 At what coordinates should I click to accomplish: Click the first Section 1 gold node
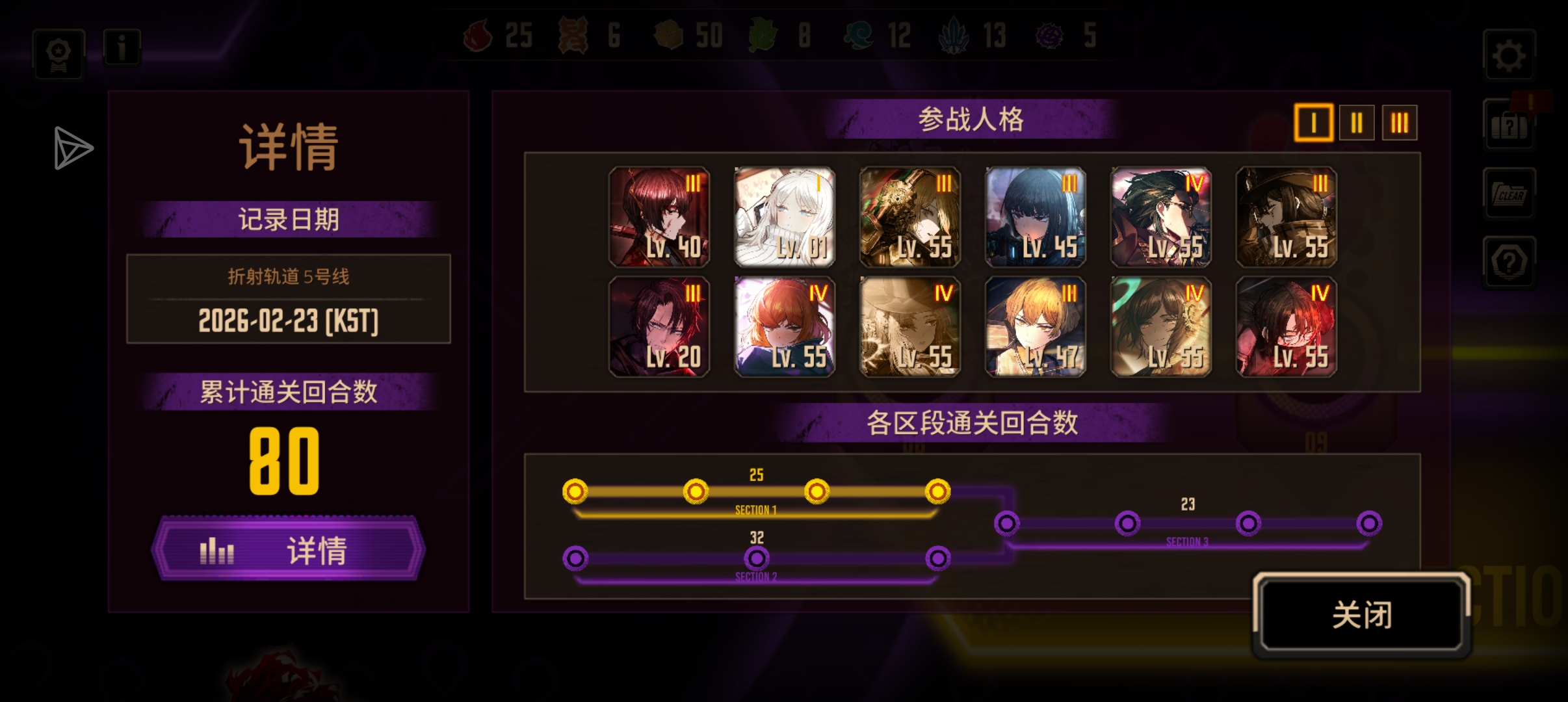(575, 491)
